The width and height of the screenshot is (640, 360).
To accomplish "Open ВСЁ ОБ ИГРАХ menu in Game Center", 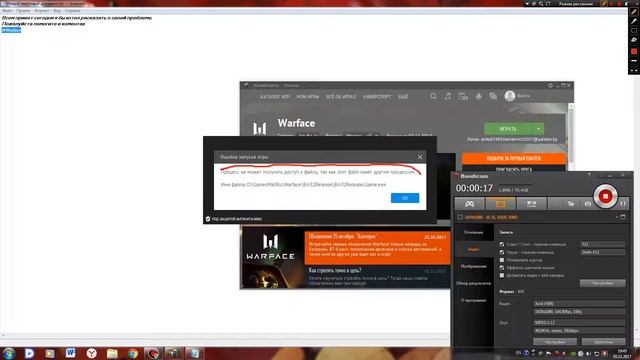I will tap(341, 97).
